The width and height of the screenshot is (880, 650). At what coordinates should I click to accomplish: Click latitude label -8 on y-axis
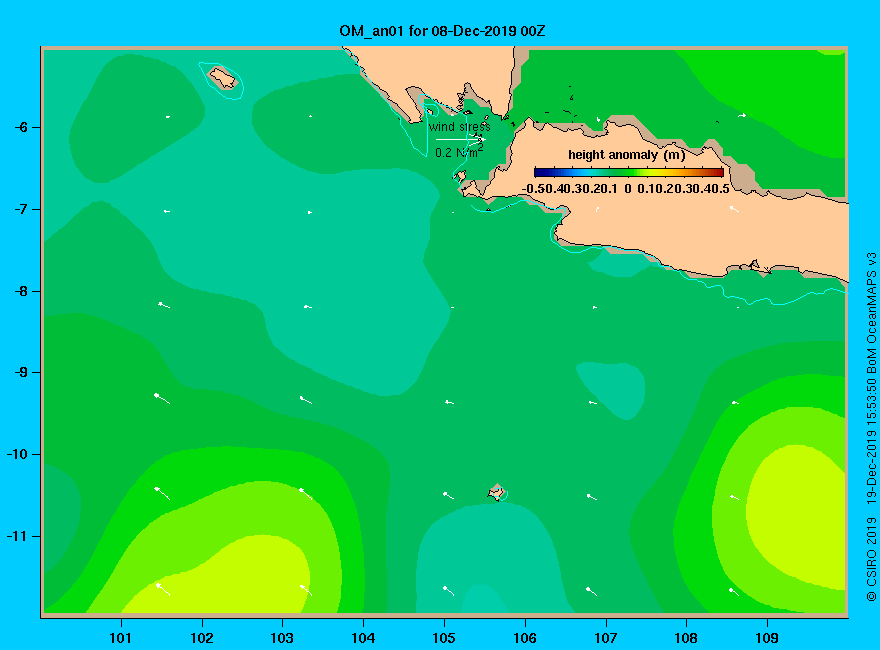click(x=21, y=291)
